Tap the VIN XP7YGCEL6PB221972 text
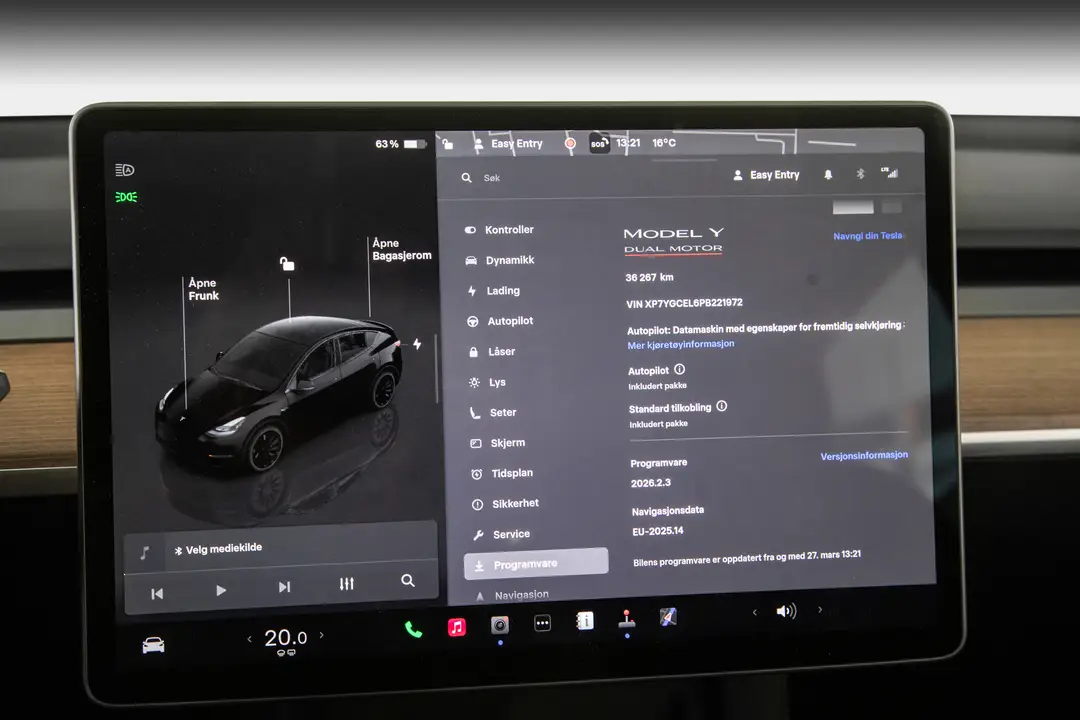The image size is (1080, 720). tap(684, 303)
